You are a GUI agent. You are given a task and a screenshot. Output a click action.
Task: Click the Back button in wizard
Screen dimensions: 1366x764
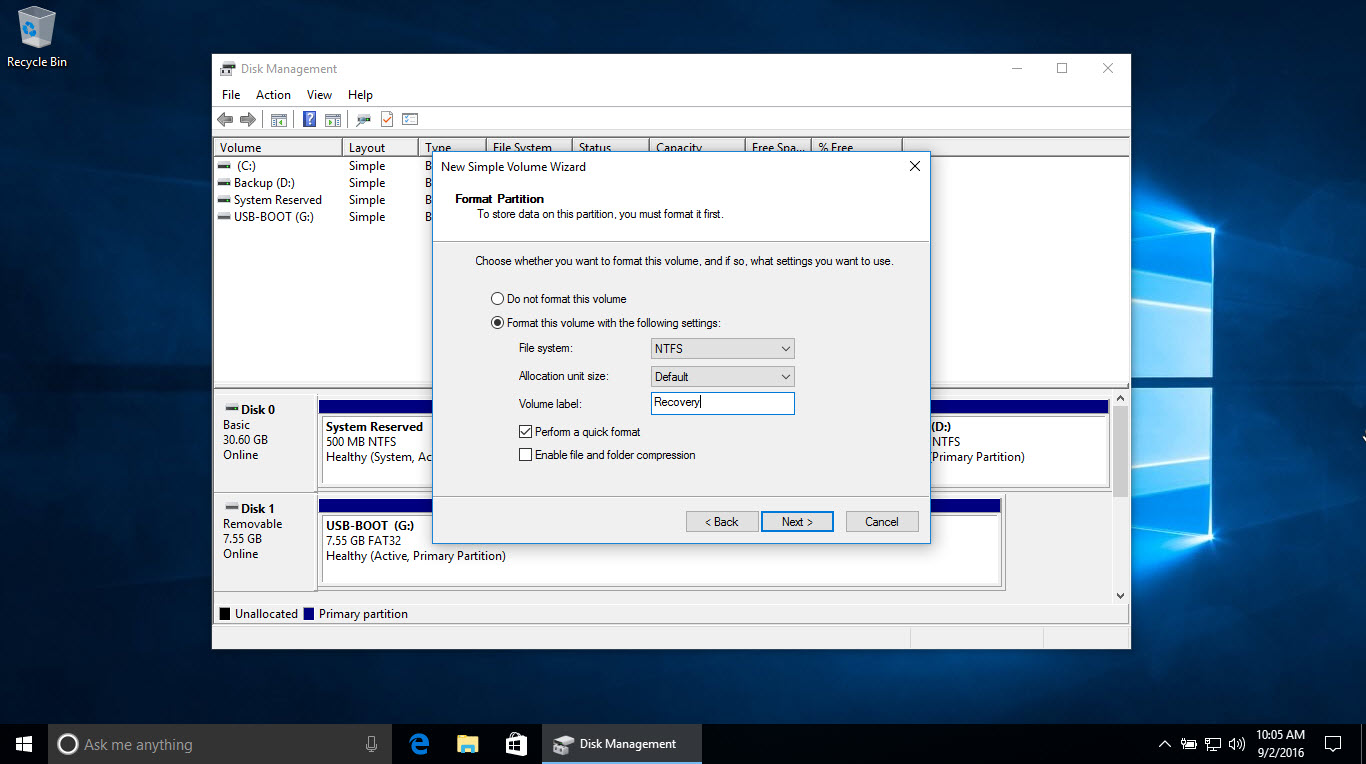point(722,522)
